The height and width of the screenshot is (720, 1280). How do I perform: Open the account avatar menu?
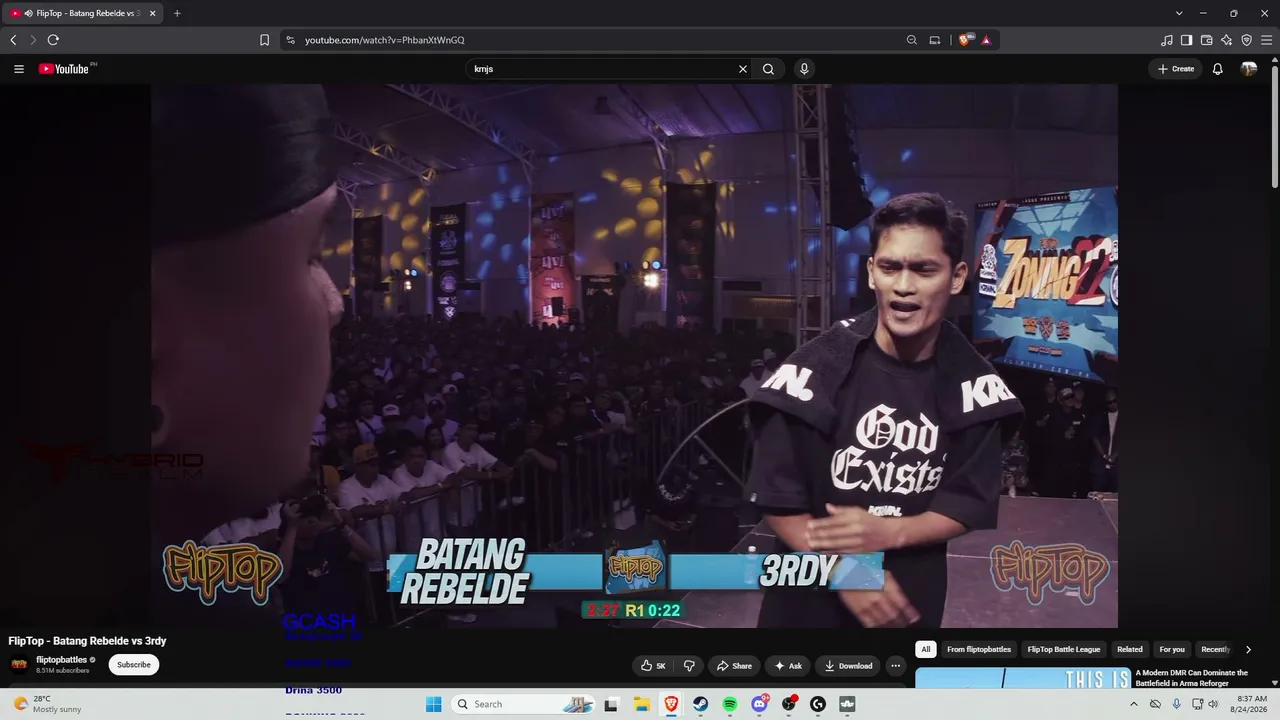(1249, 69)
